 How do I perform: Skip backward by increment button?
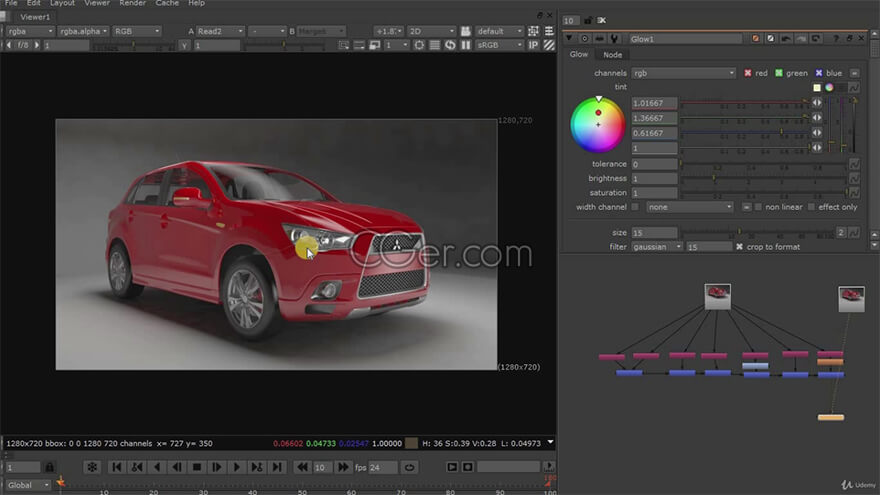point(302,467)
